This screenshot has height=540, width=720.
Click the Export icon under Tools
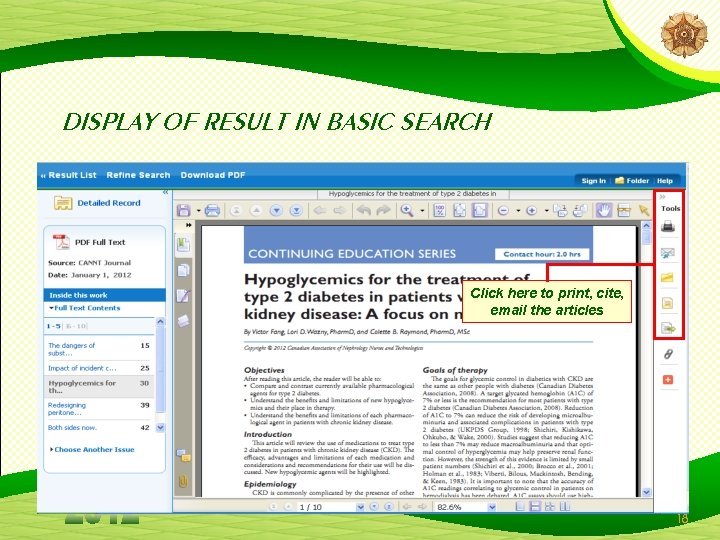point(668,328)
